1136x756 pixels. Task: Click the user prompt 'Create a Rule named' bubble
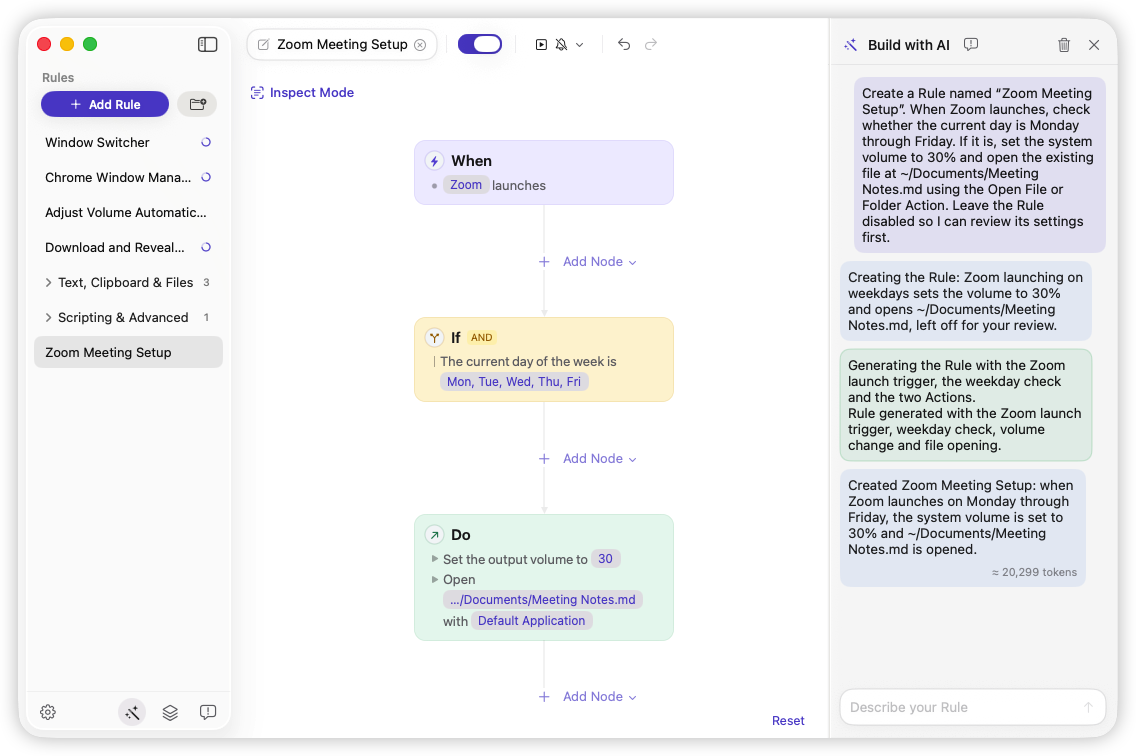tap(980, 165)
